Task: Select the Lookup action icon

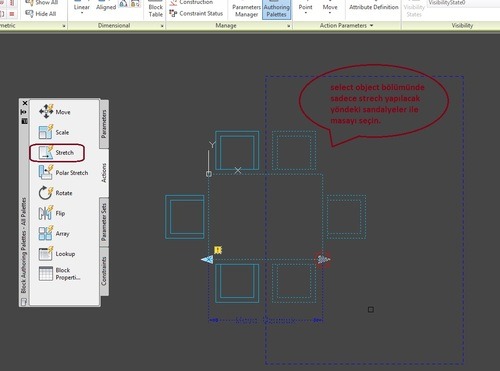Action: (x=45, y=254)
